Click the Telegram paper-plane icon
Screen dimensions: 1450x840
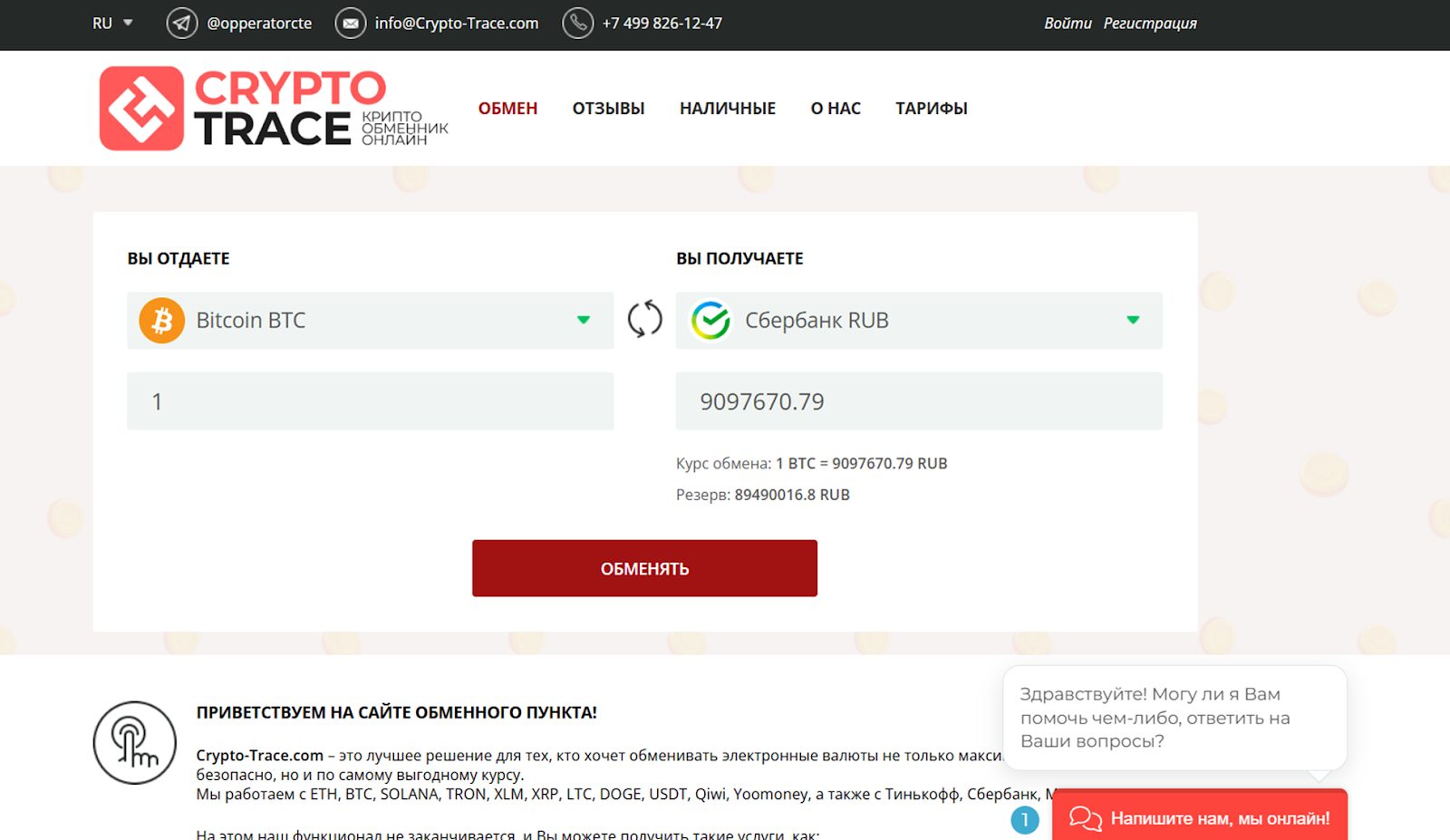(182, 24)
